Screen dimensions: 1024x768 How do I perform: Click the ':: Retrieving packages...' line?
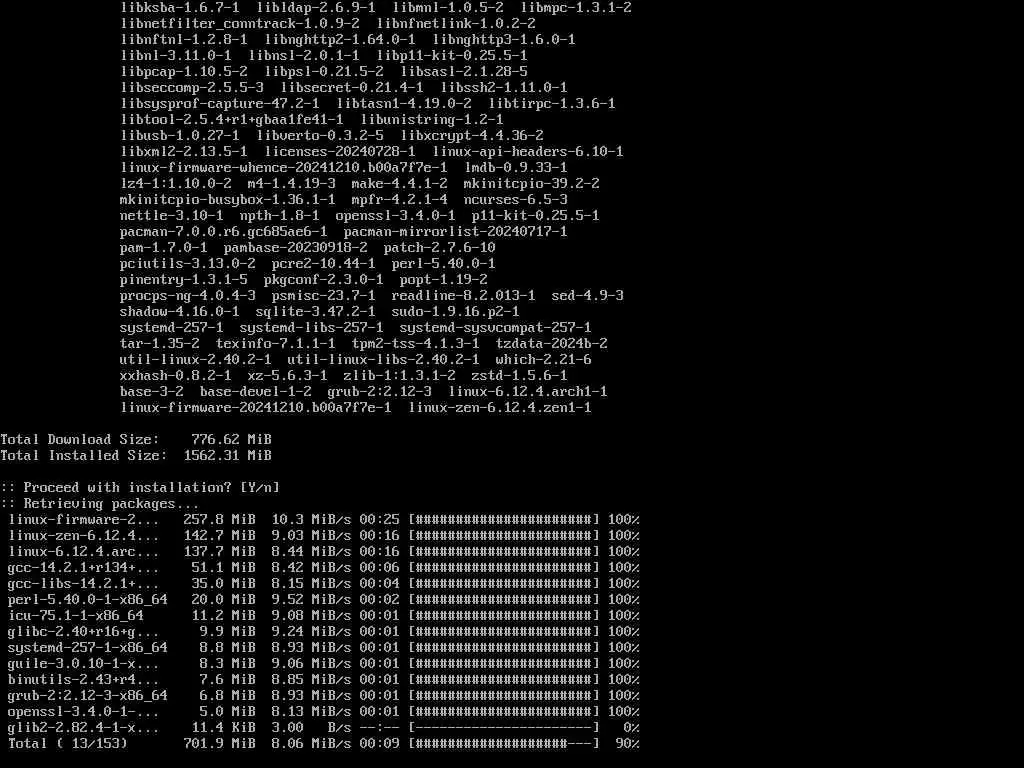[99, 504]
